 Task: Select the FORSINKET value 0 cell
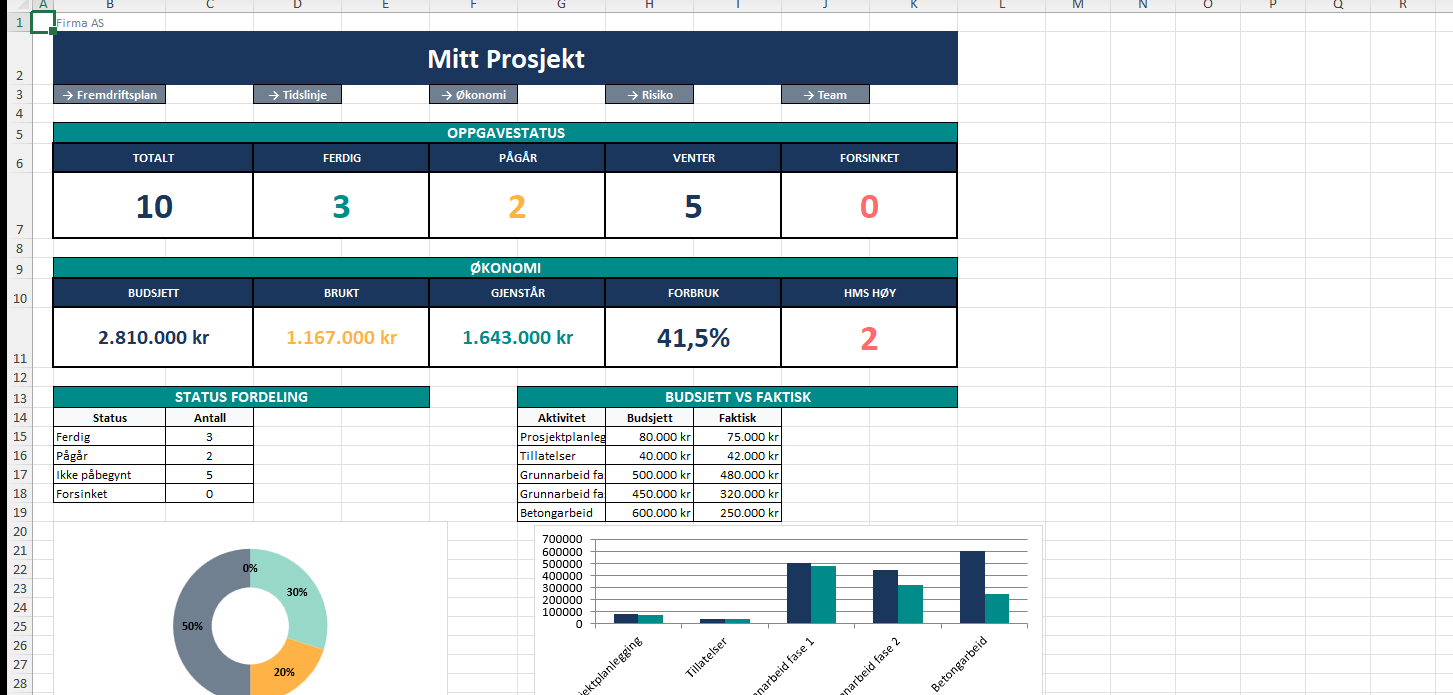pyautogui.click(x=868, y=206)
